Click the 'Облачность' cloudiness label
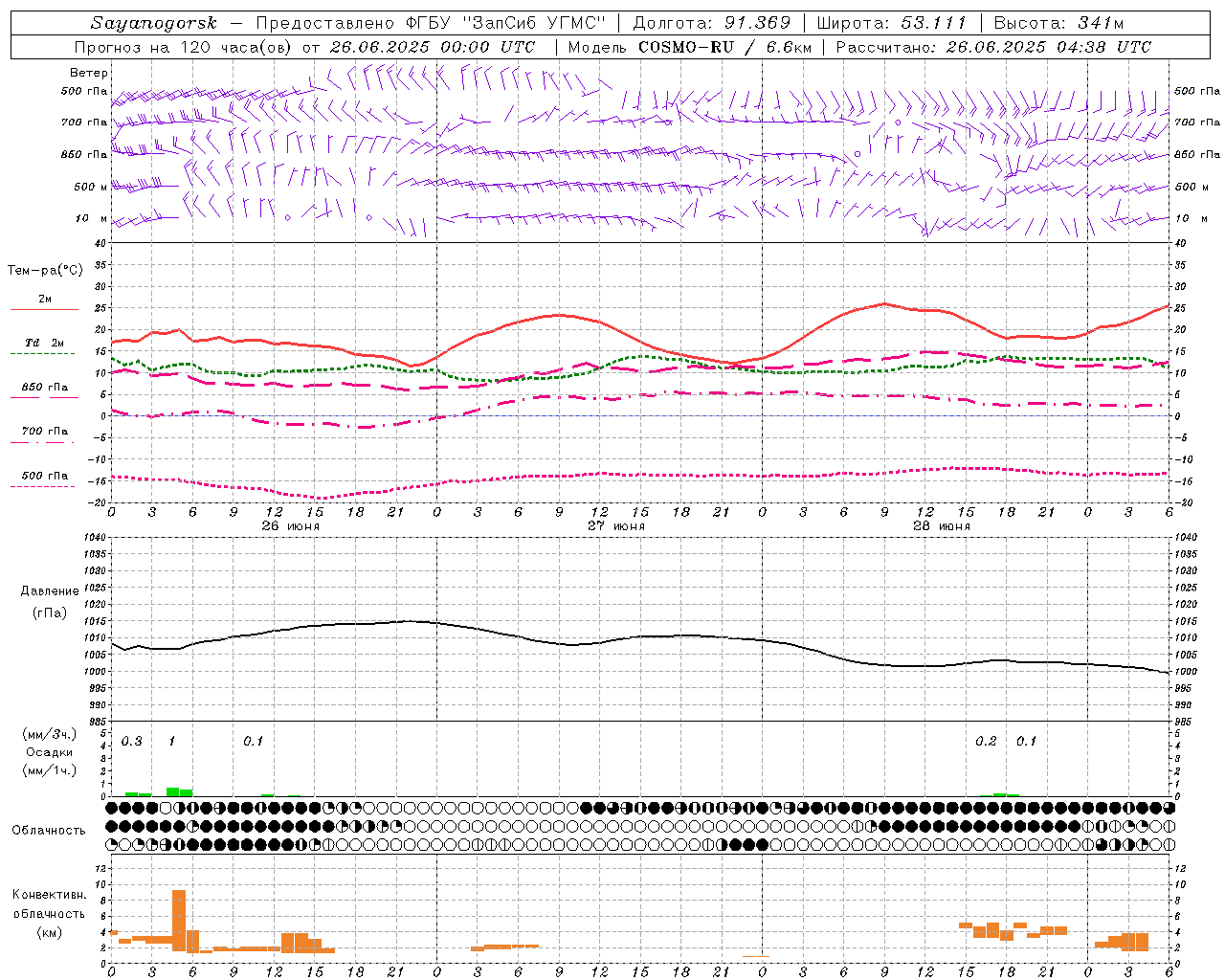This screenshot has width=1225, height=980. (49, 831)
